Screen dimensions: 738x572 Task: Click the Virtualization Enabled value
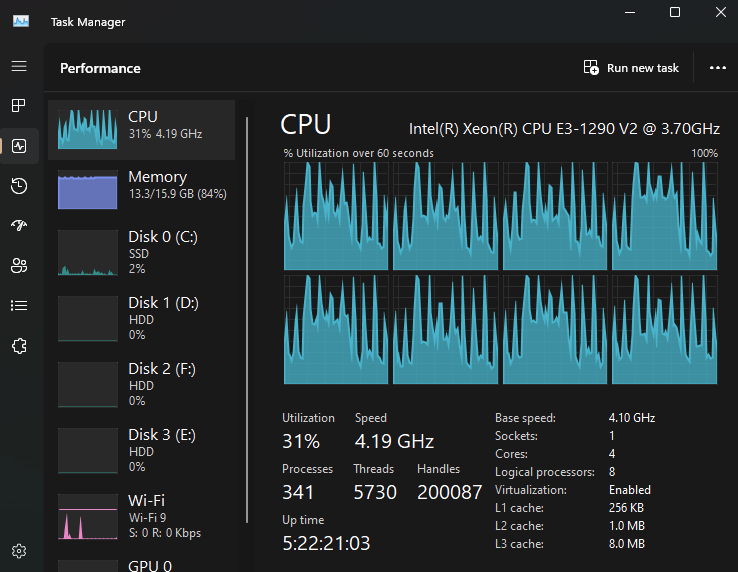(630, 490)
